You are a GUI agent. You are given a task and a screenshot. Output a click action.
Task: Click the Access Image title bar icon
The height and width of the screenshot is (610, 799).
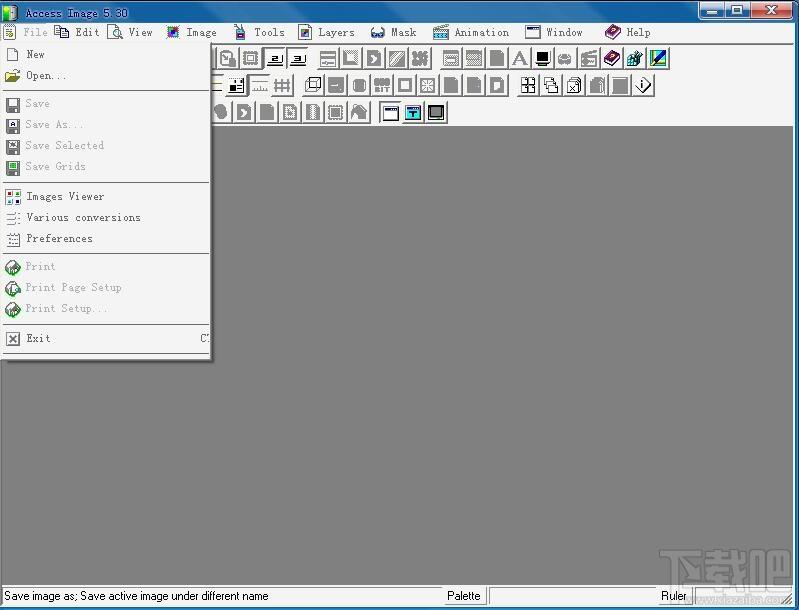click(10, 12)
